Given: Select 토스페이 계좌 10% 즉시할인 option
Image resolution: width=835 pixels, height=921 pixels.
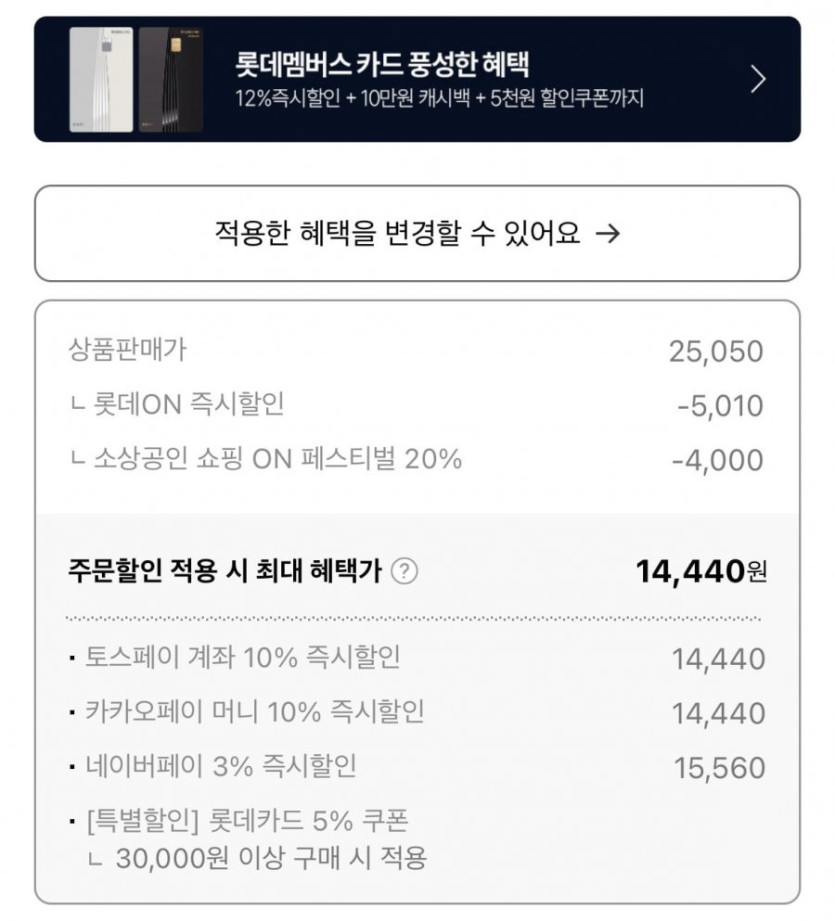Looking at the screenshot, I should click(x=242, y=658).
